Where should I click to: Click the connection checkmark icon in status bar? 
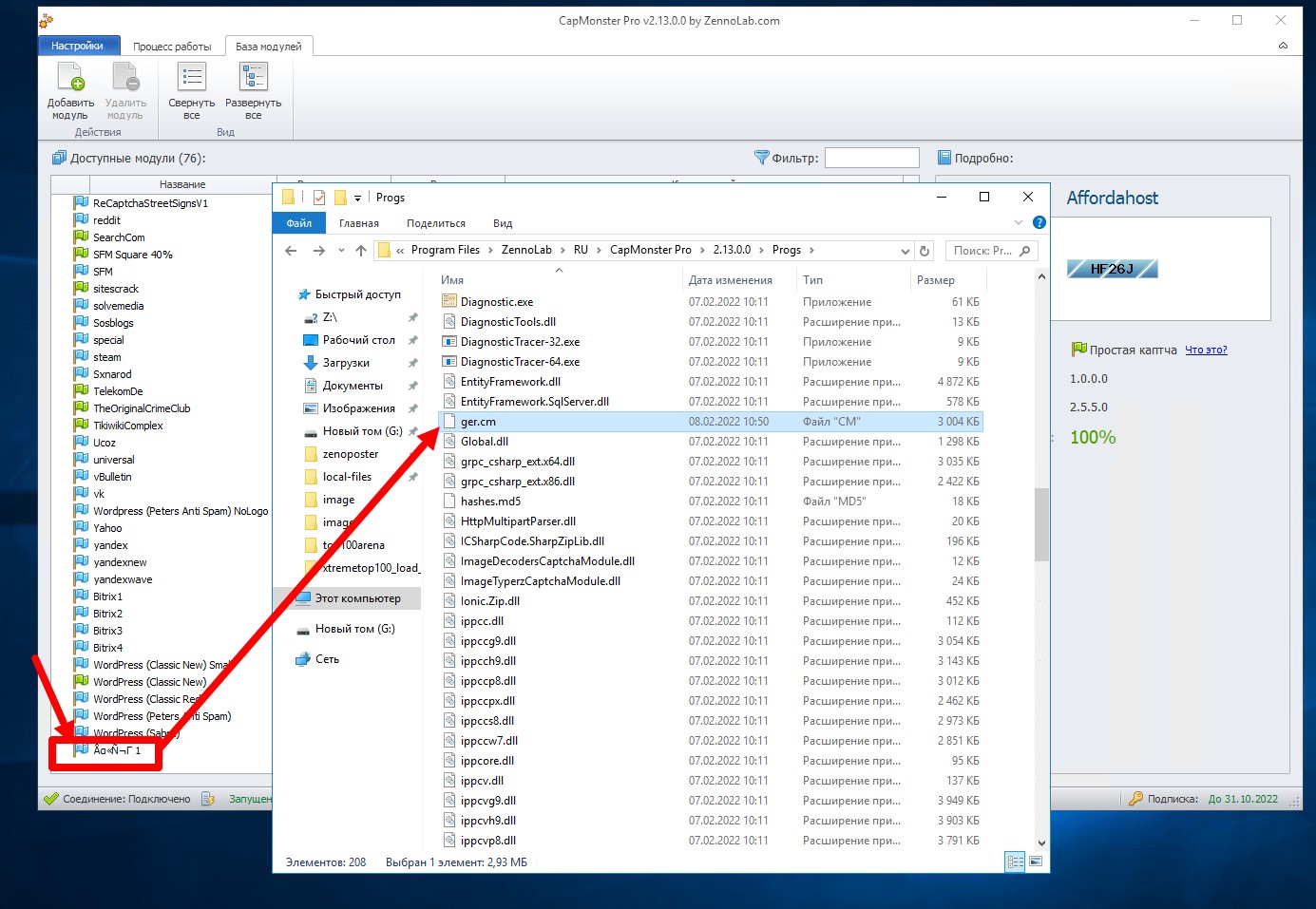pos(51,799)
